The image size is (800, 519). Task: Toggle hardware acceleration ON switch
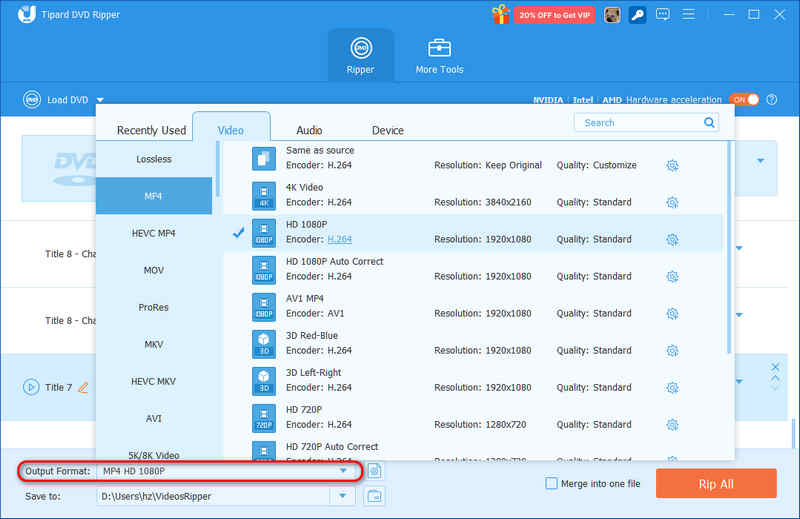coord(744,100)
